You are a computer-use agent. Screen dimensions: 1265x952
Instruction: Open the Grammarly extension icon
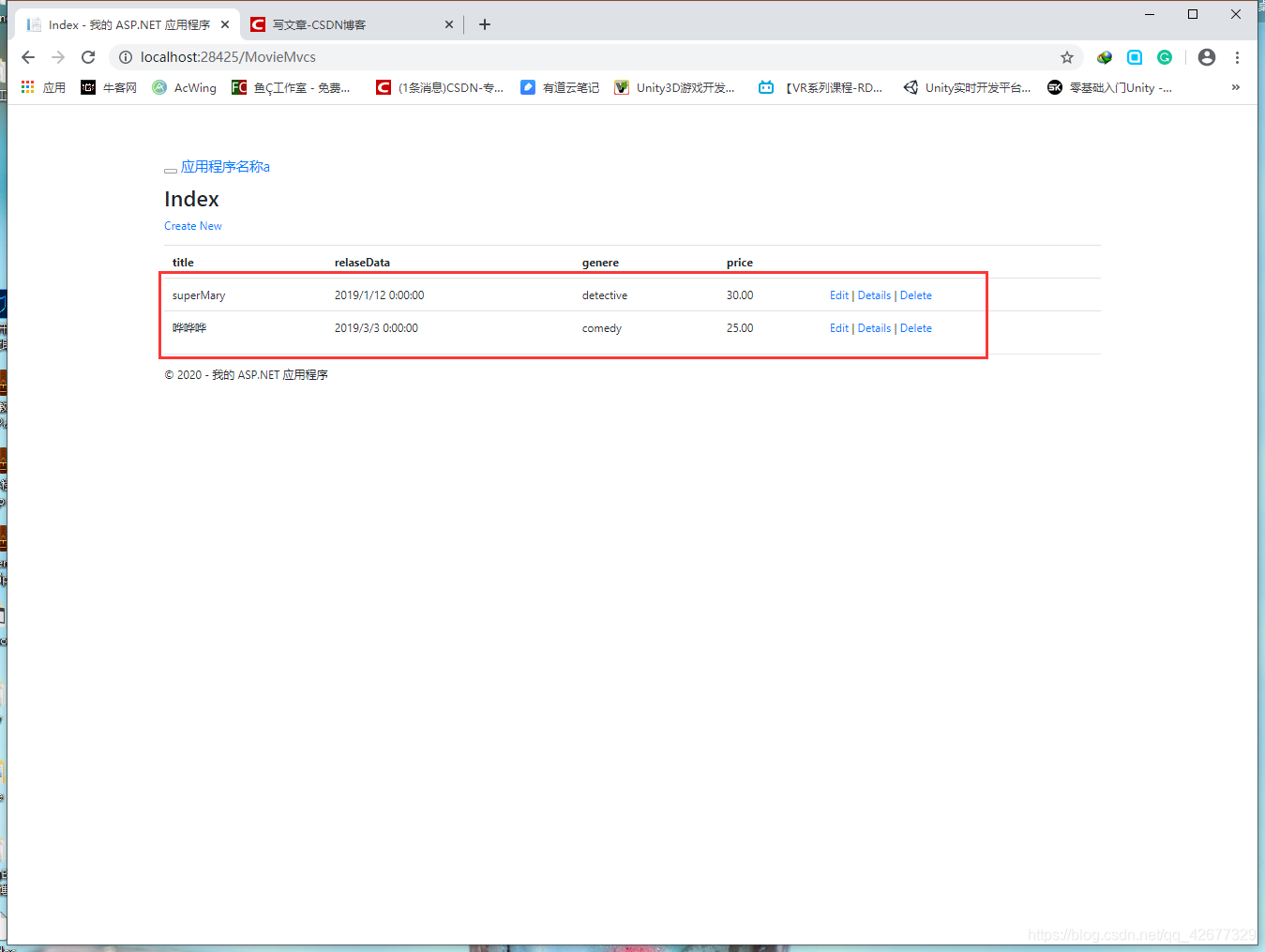(1165, 57)
